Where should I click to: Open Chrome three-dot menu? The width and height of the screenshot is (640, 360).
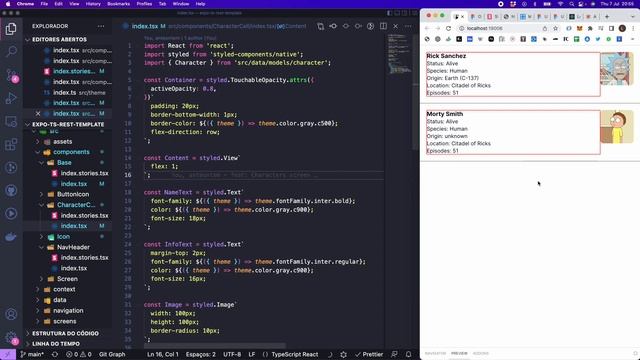click(x=633, y=29)
